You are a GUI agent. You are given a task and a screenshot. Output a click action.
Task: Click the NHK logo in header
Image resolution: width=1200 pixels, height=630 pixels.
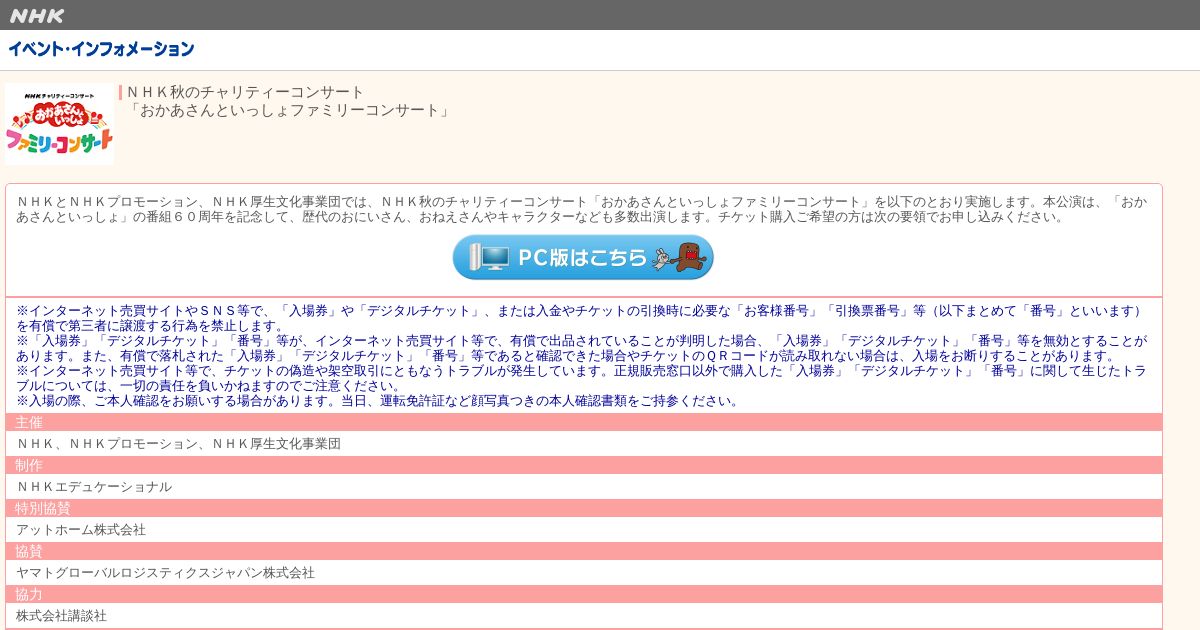pyautogui.click(x=37, y=15)
